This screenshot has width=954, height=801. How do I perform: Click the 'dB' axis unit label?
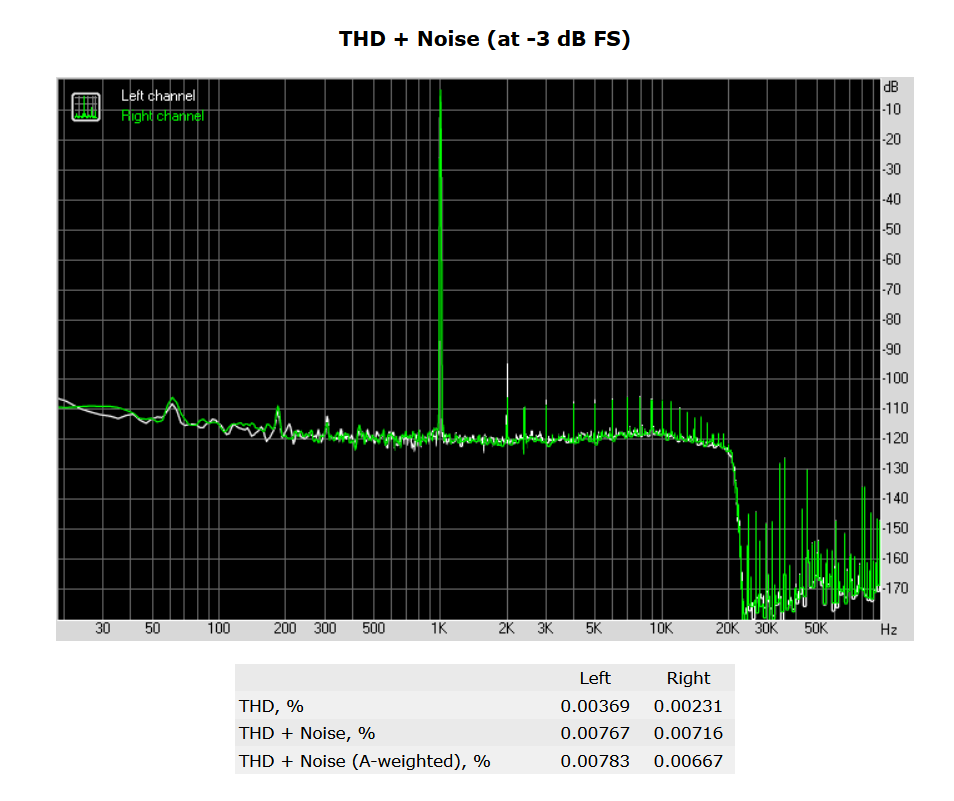pyautogui.click(x=891, y=87)
